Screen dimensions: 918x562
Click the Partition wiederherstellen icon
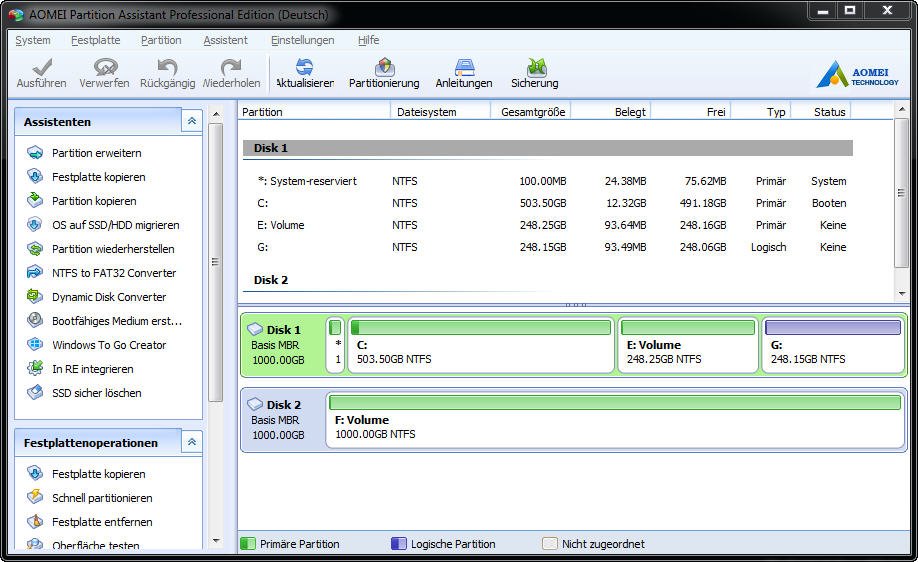(35, 249)
